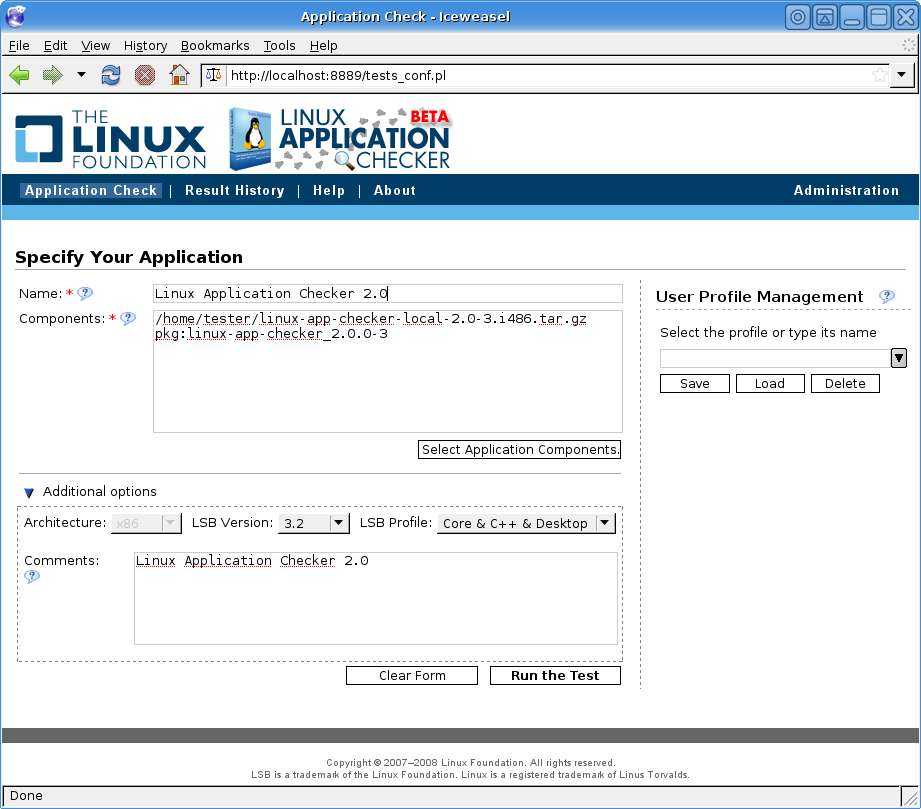This screenshot has height=809, width=921.
Task: Go forward with the green right arrow
Action: 52,75
